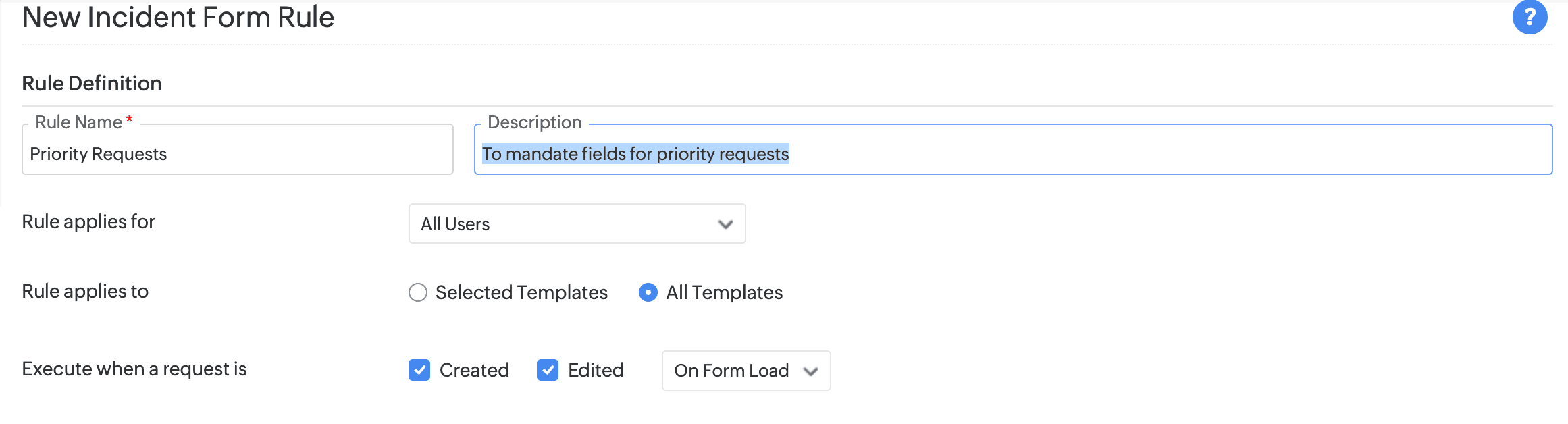Click the chevron arrow beside All Users
The image size is (1568, 424).
click(725, 224)
